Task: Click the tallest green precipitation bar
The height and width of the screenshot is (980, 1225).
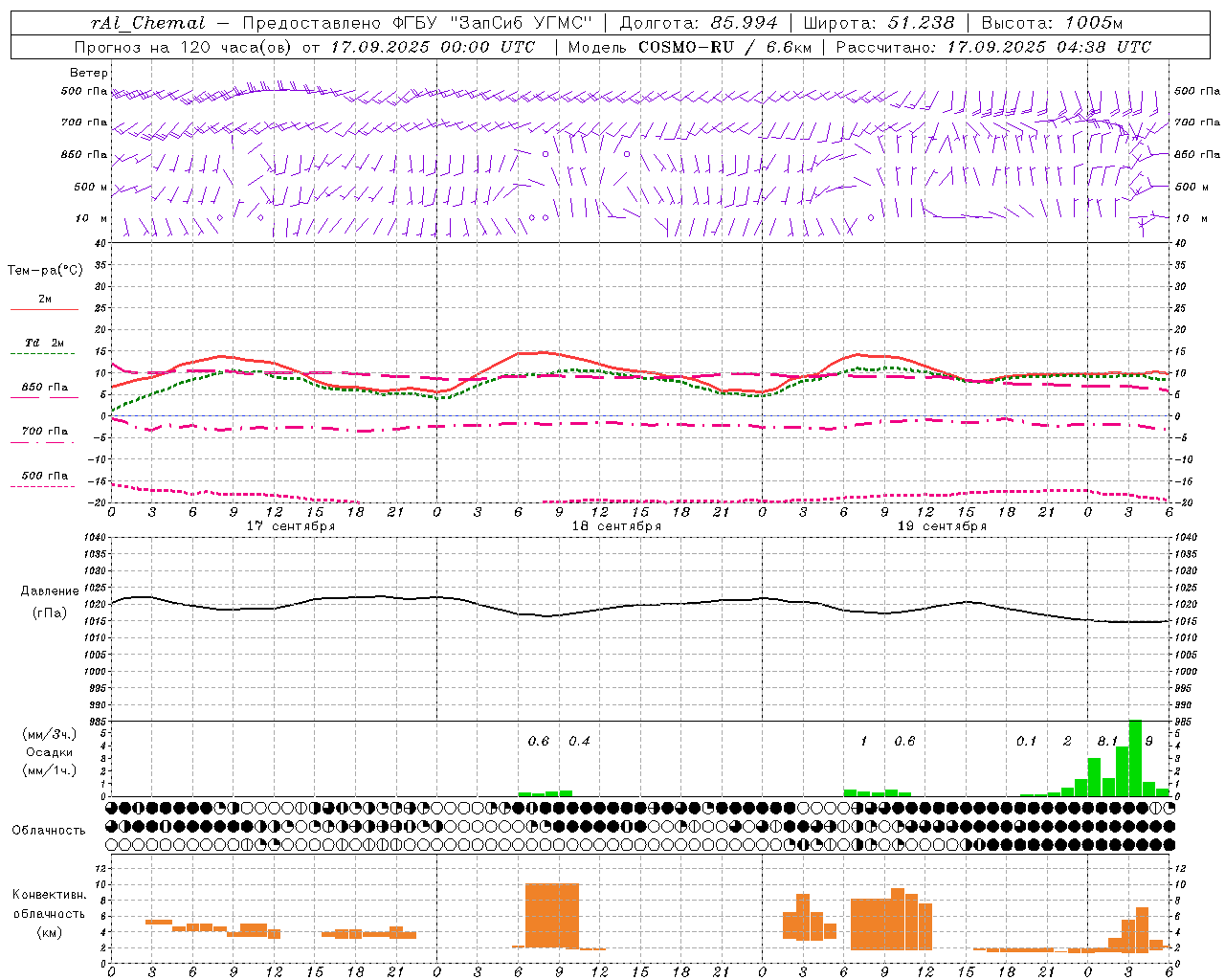Action: pyautogui.click(x=1135, y=758)
